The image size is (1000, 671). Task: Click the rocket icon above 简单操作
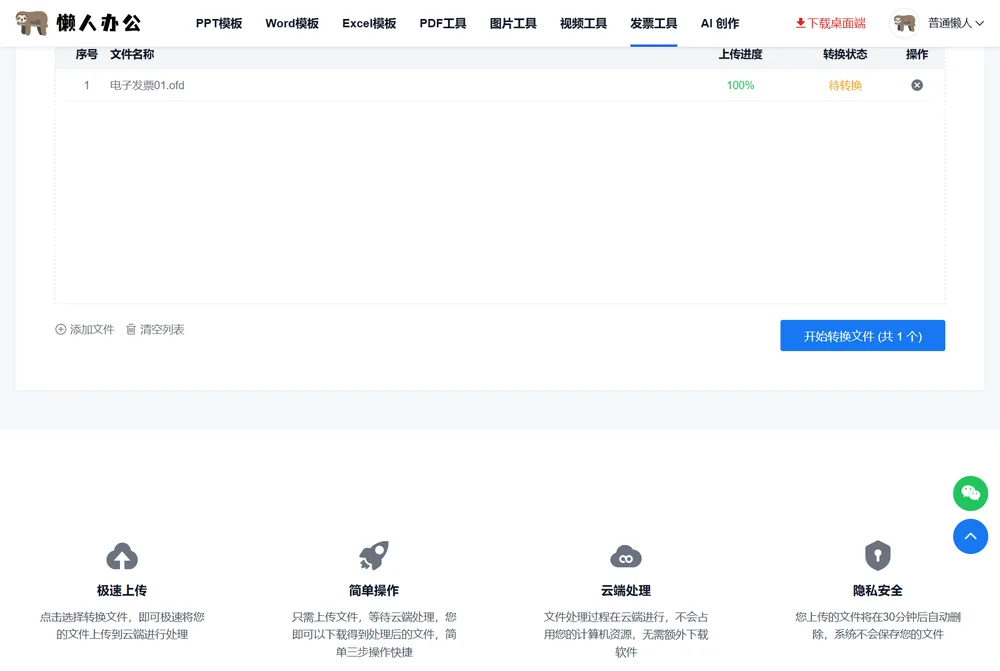[374, 556]
